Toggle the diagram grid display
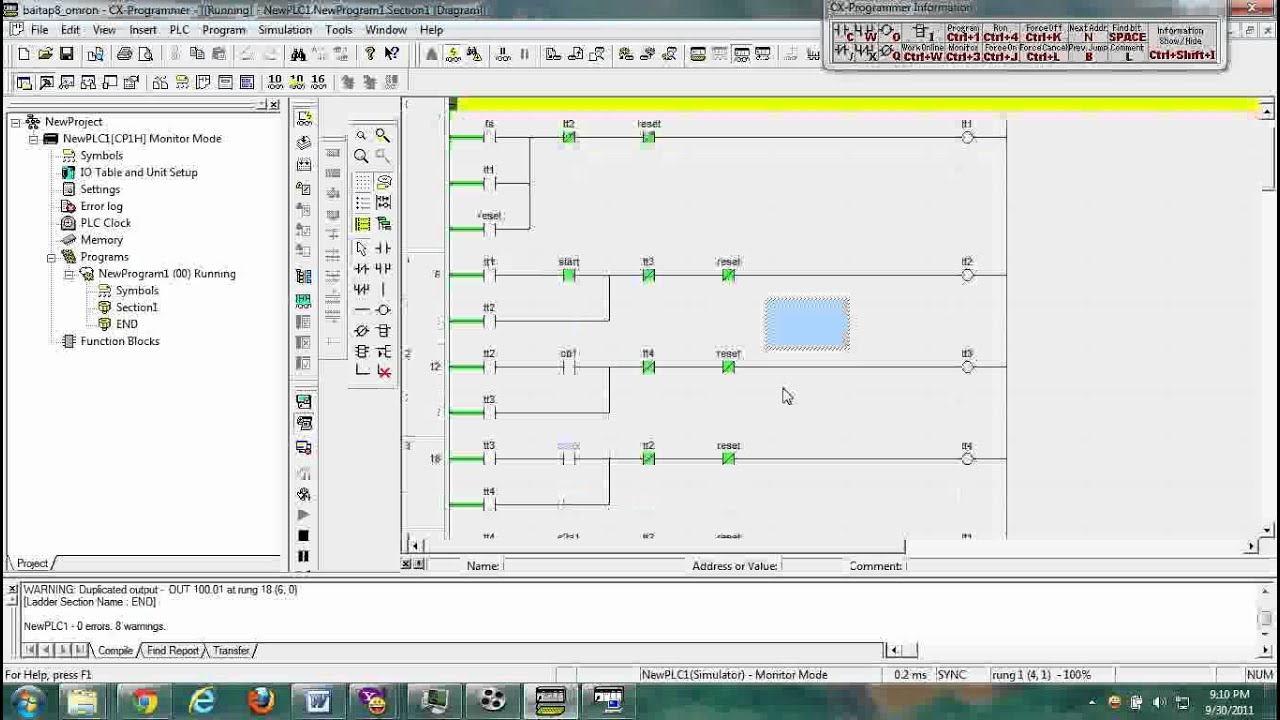The height and width of the screenshot is (720, 1280). coord(362,182)
